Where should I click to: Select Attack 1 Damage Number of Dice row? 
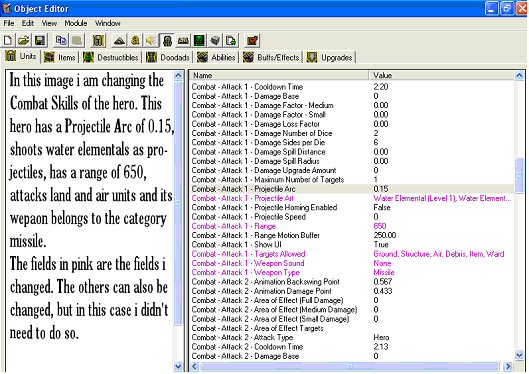click(x=352, y=133)
